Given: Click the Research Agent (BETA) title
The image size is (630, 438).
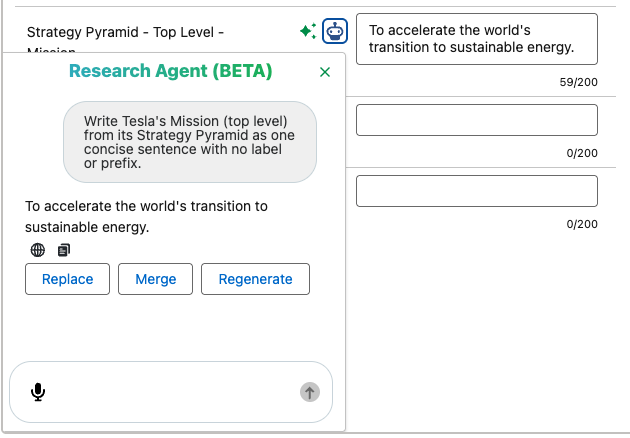Looking at the screenshot, I should (171, 71).
